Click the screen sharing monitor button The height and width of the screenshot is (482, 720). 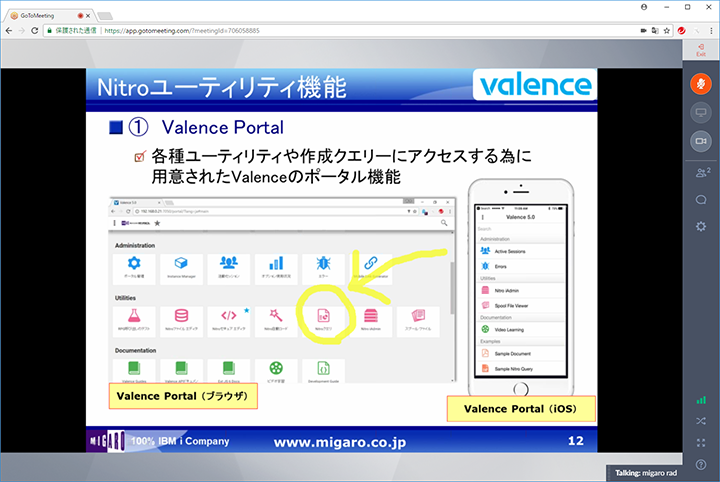701,112
